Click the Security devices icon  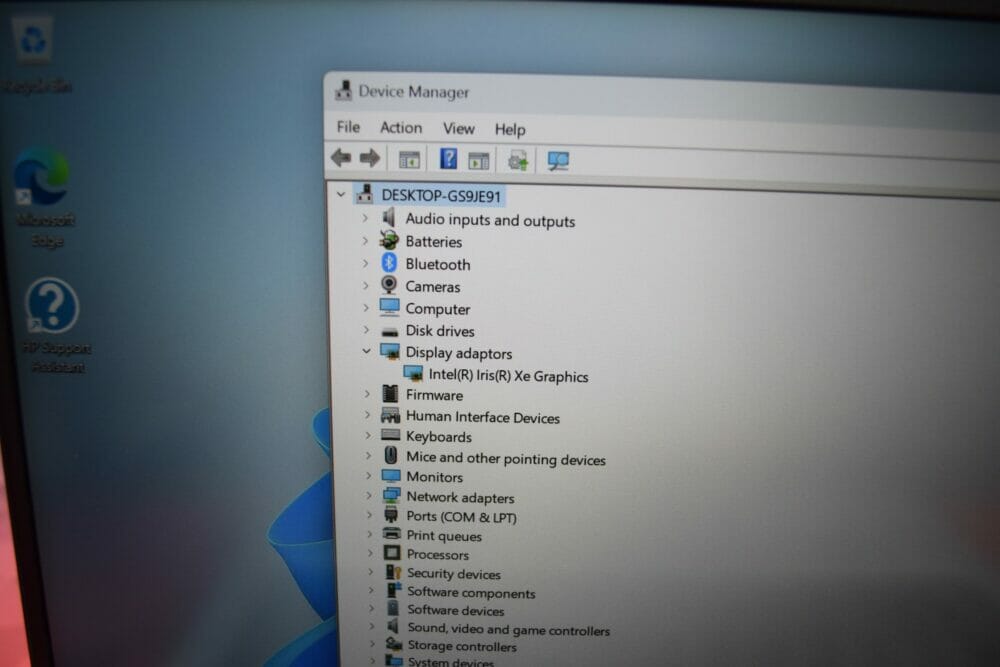point(393,572)
